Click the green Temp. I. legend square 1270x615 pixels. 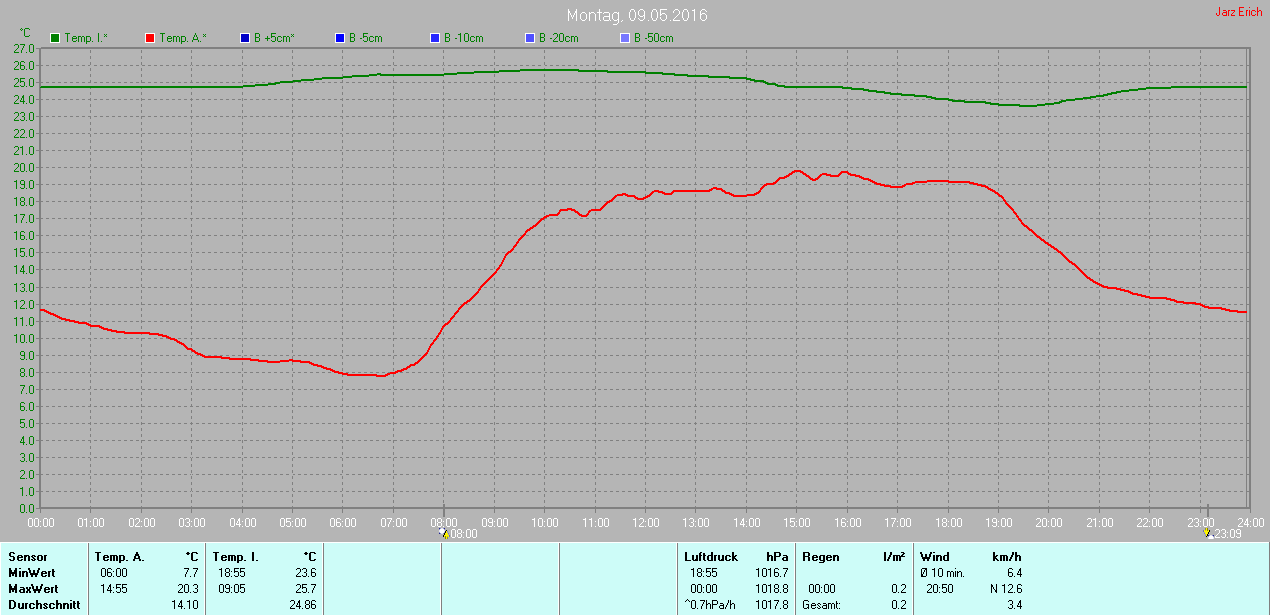coord(55,38)
